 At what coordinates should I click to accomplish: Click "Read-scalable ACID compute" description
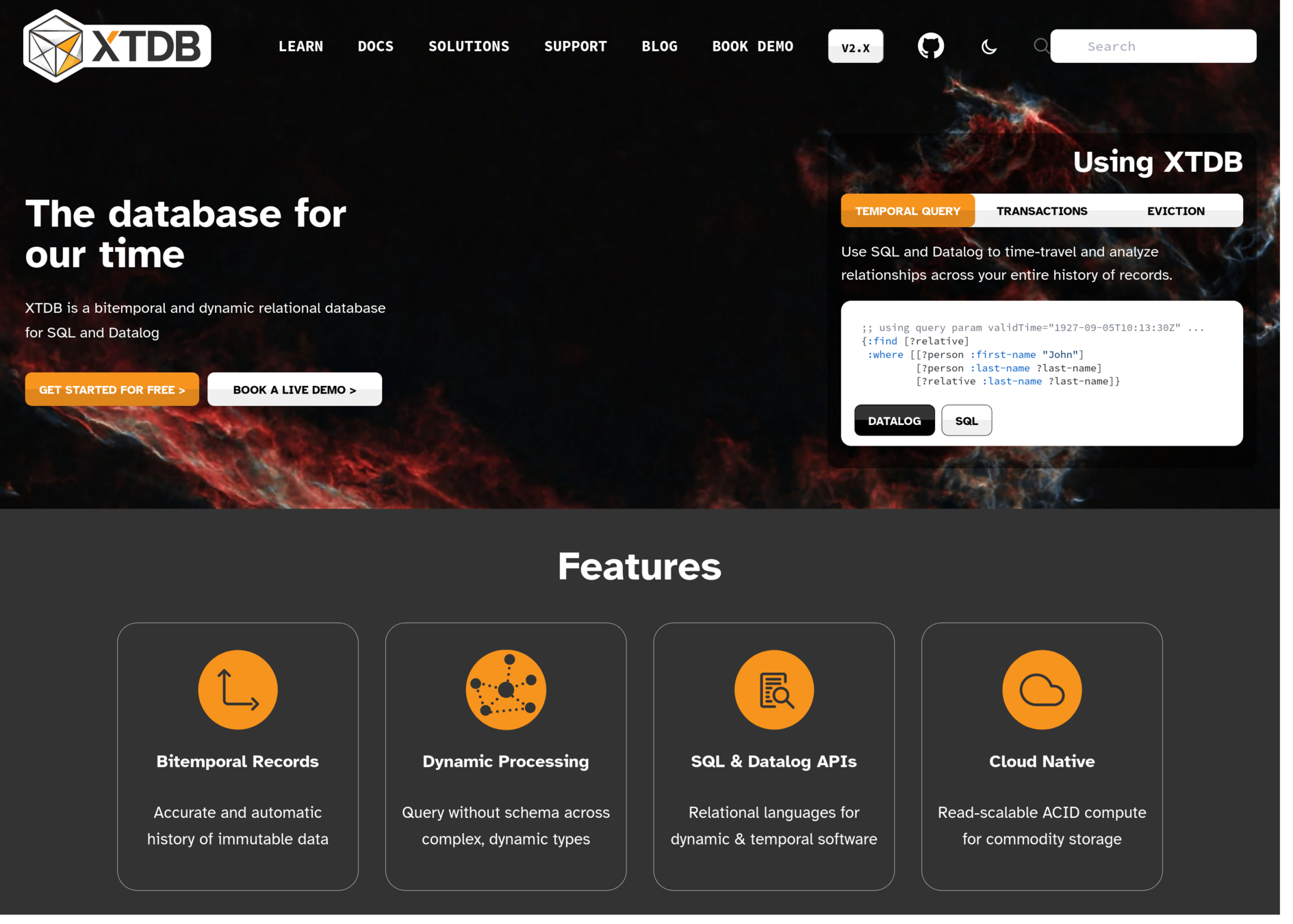click(1042, 825)
